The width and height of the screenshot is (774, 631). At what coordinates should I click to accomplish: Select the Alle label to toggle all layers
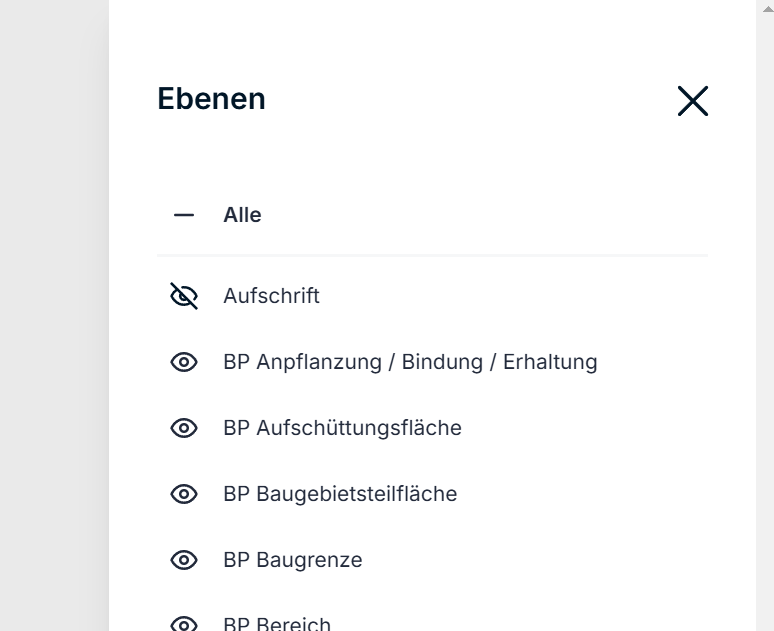[242, 215]
